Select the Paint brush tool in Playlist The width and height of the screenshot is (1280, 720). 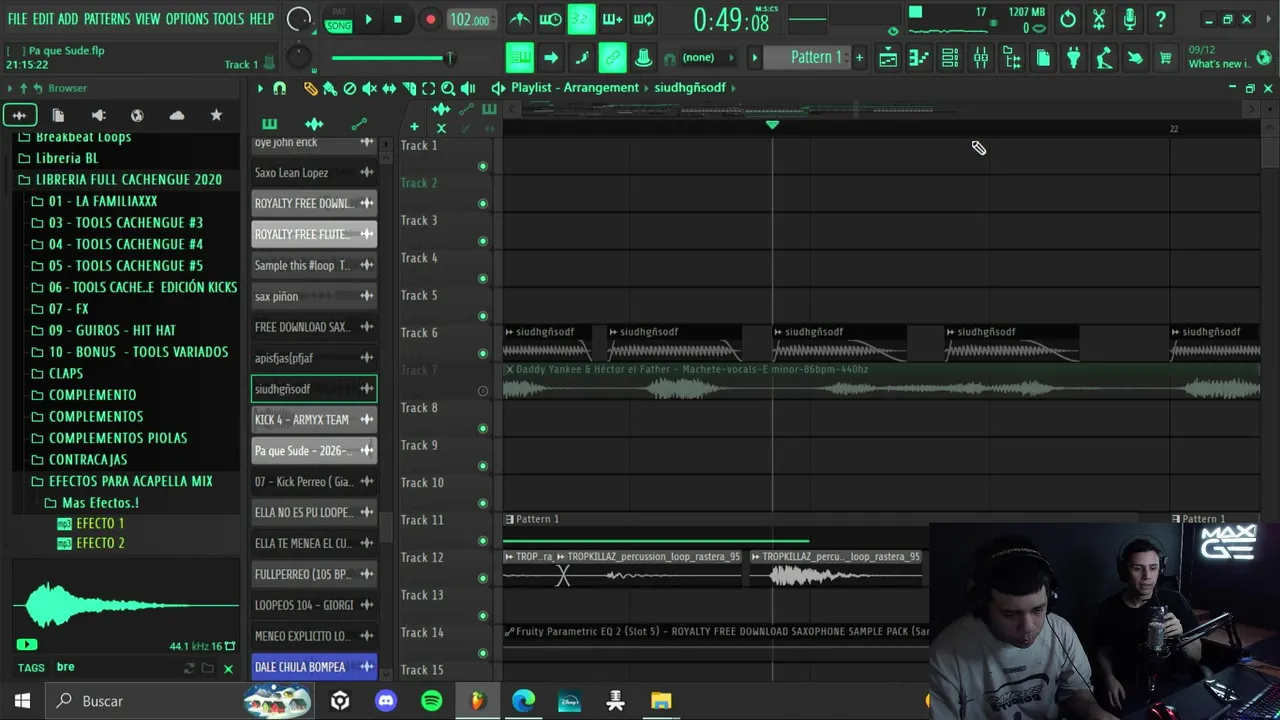[330, 88]
